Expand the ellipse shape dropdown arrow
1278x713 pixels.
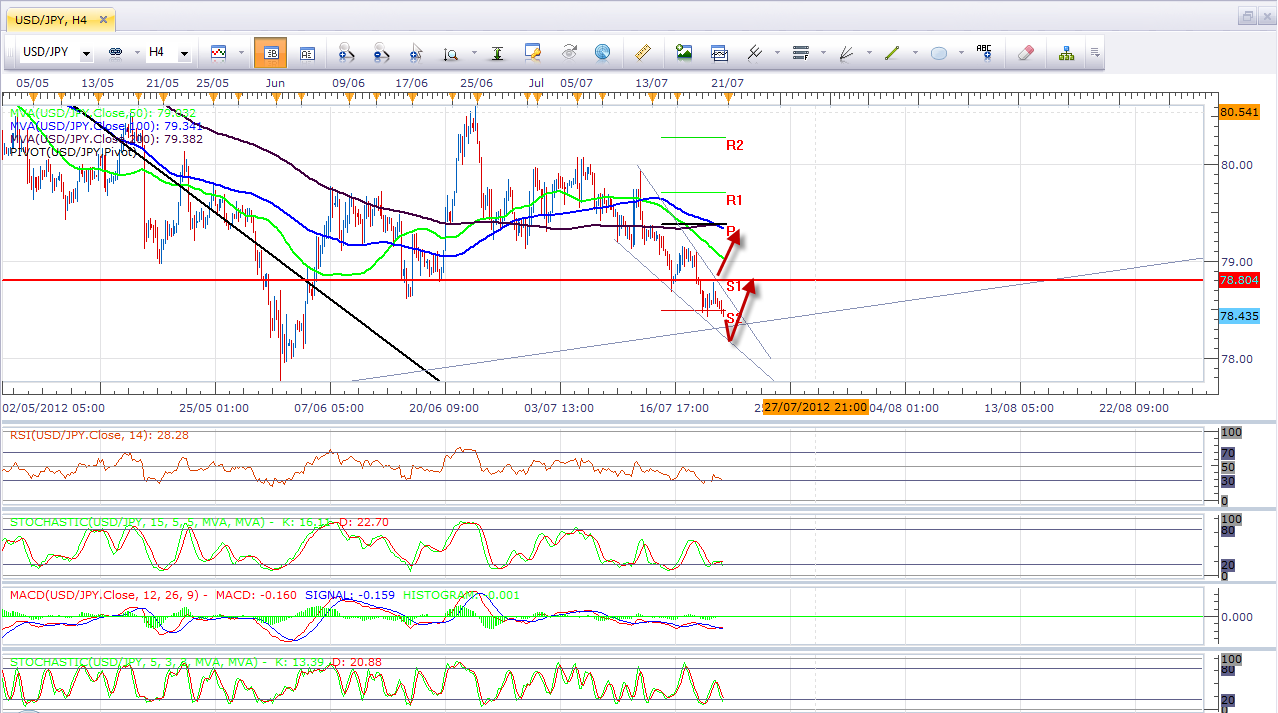tap(961, 53)
